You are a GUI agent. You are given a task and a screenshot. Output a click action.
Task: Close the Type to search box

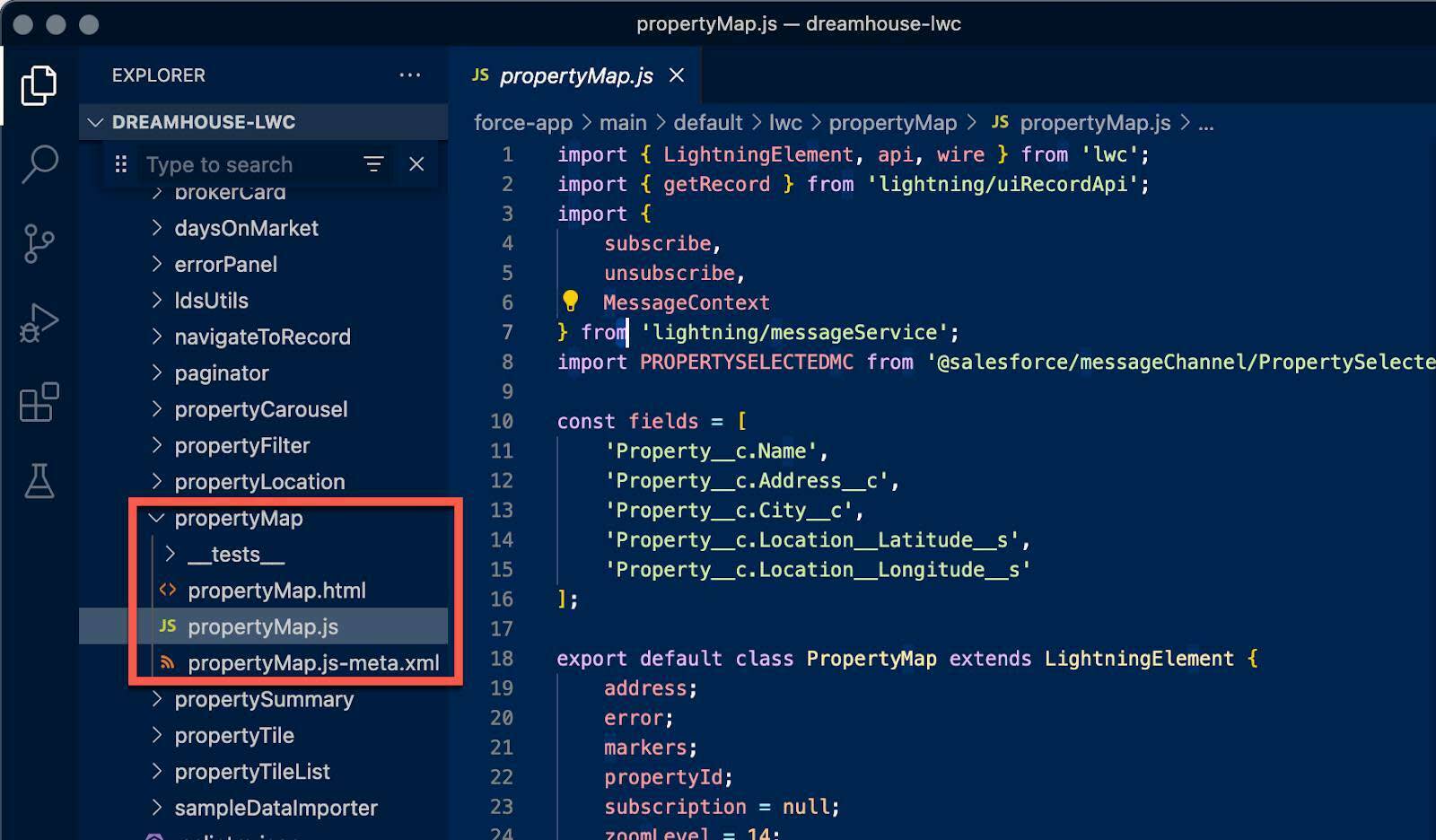point(416,164)
